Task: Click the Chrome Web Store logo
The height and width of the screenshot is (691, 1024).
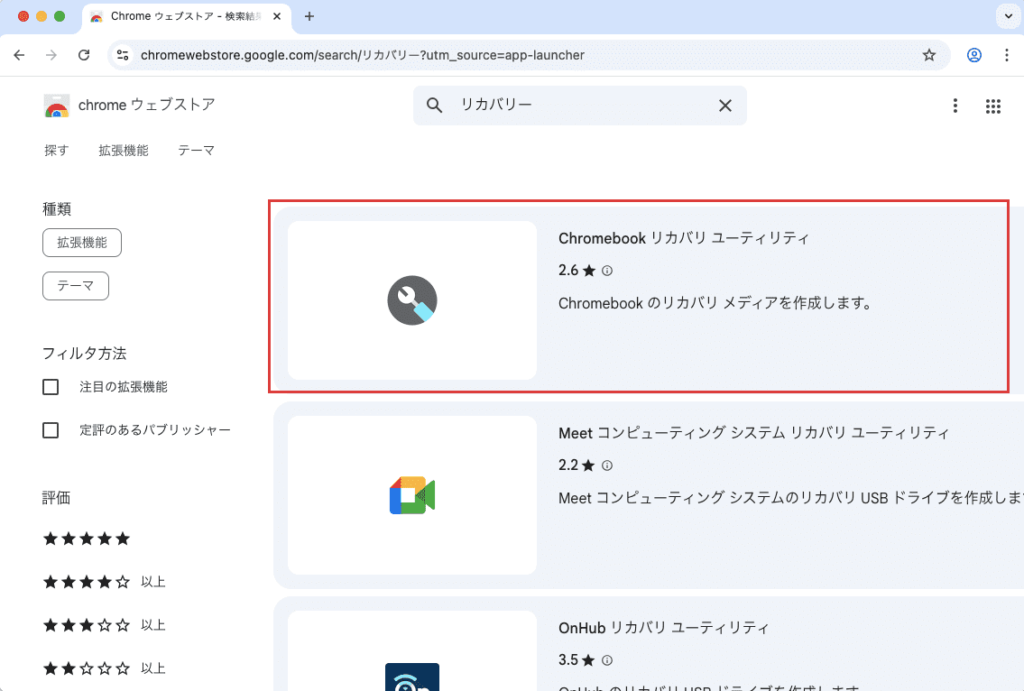Action: [57, 105]
